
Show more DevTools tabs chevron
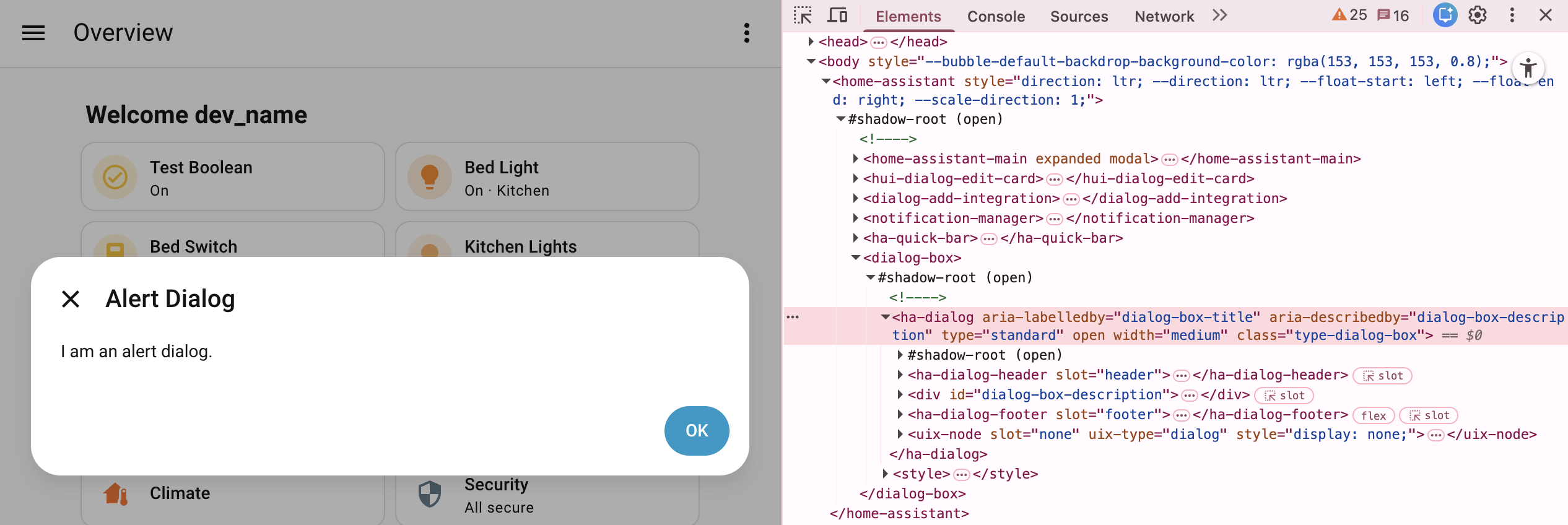1219,15
